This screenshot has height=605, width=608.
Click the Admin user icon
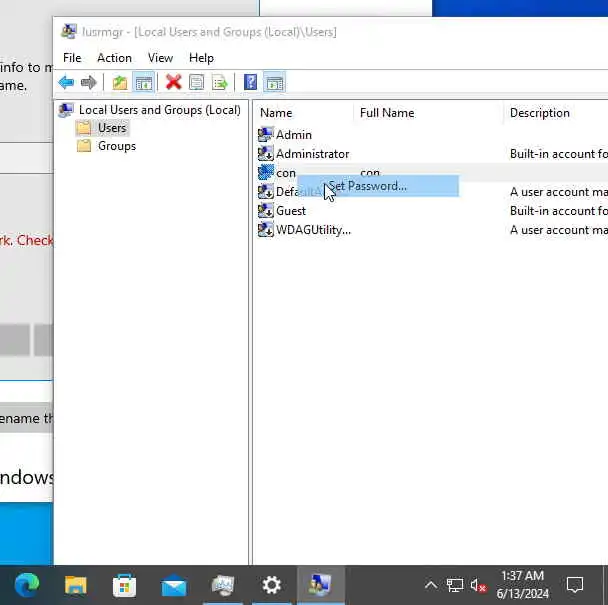266,135
